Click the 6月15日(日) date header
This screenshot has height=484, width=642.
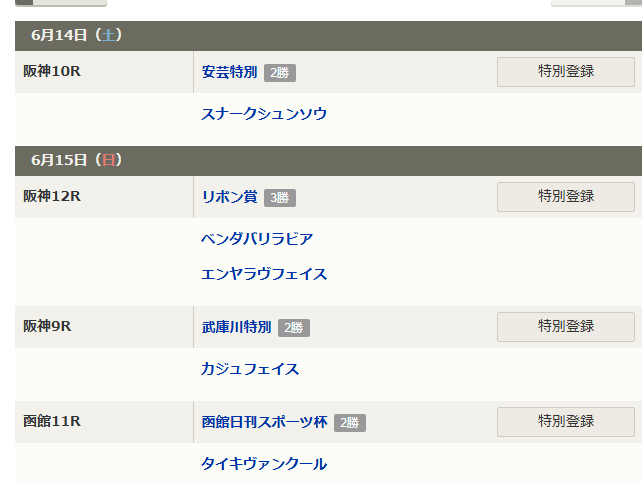[76, 160]
